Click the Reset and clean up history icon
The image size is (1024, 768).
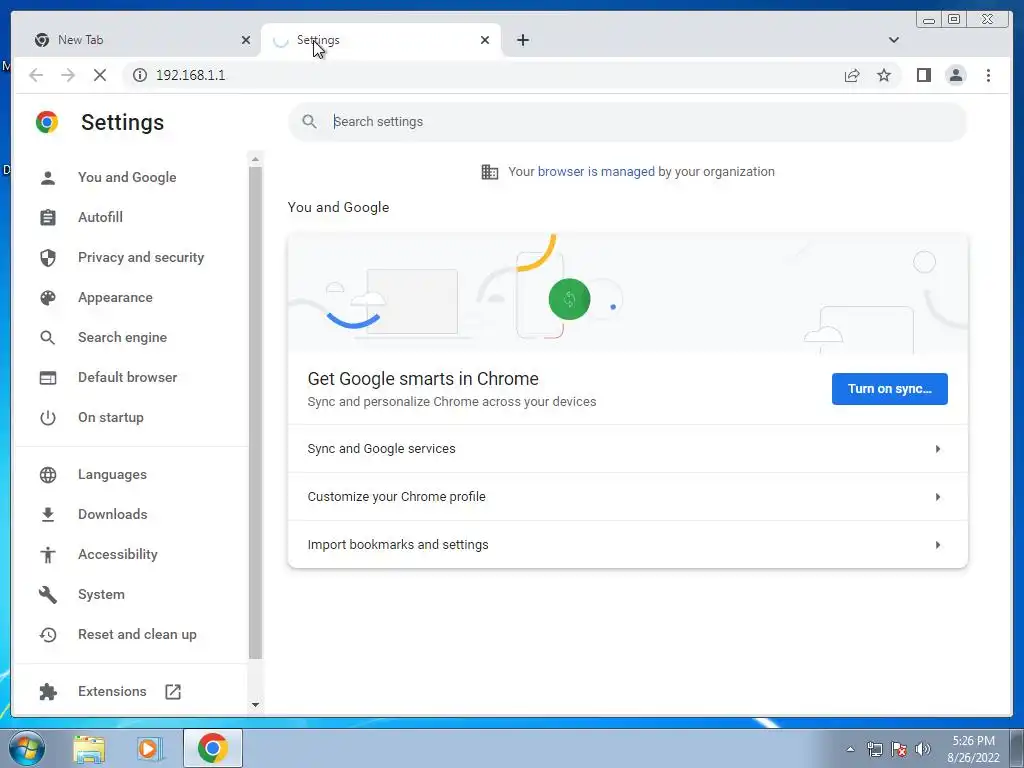[x=48, y=635]
